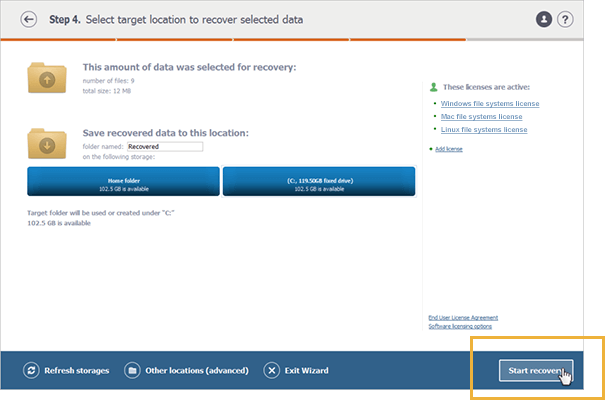The height and width of the screenshot is (400, 605).
Task: Click 'Step 4.' header title text
Action: pos(65,20)
